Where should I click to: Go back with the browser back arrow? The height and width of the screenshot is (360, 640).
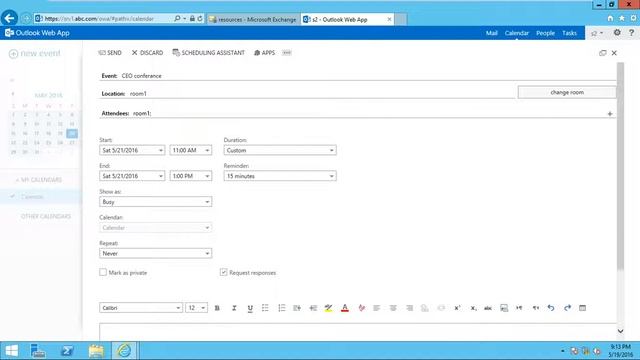click(9, 18)
